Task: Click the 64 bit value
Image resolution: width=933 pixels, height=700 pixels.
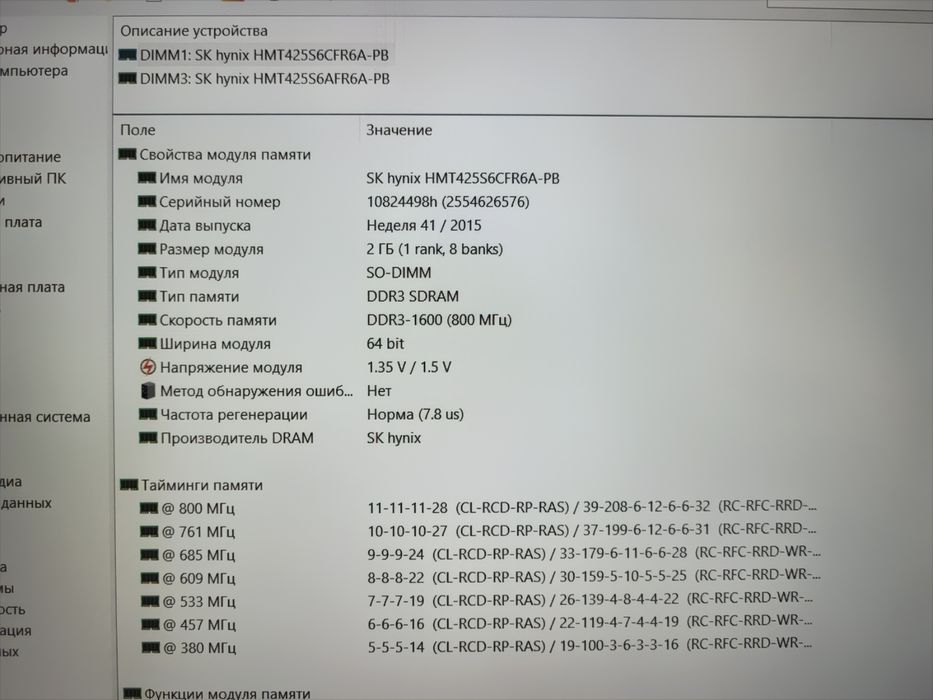Action: [x=386, y=343]
